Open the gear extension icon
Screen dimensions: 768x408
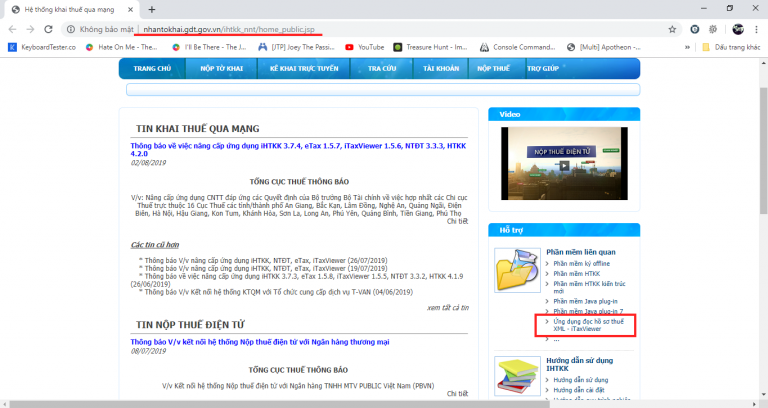point(713,29)
